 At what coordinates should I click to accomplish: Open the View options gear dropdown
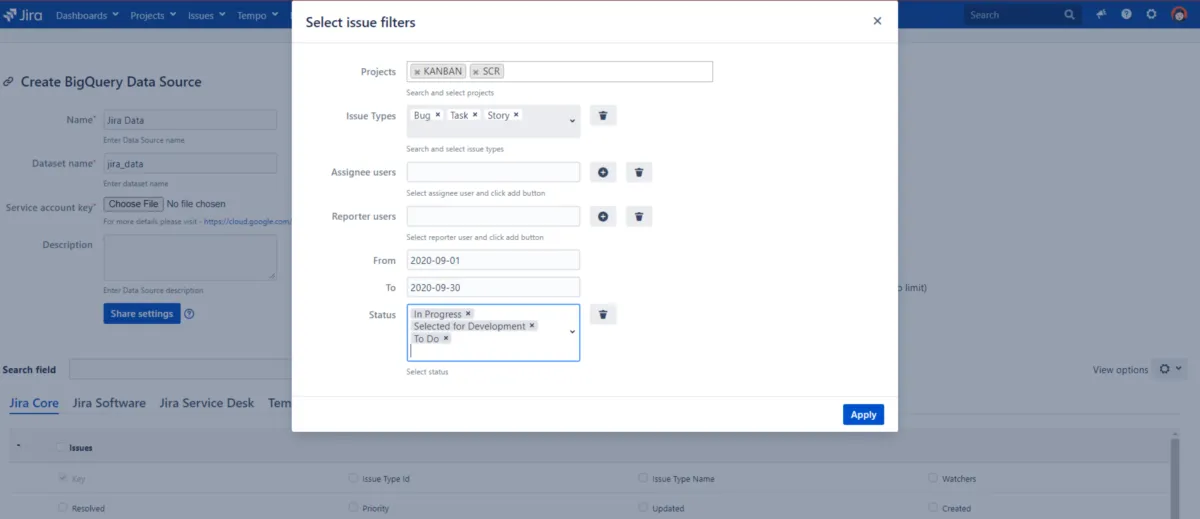tap(1170, 369)
